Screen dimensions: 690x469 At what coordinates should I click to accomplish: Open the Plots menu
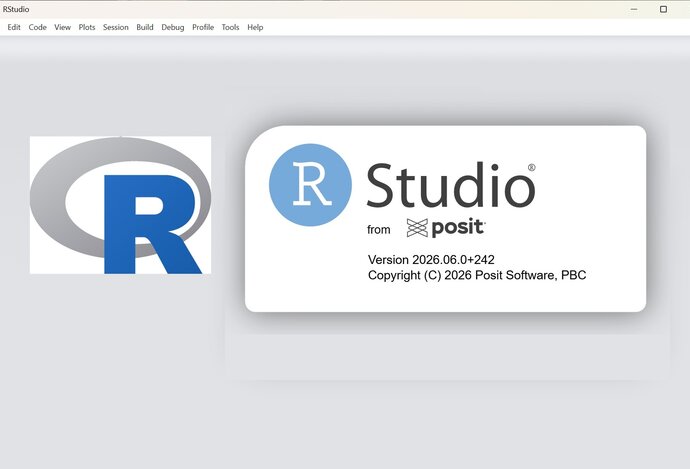pos(87,27)
